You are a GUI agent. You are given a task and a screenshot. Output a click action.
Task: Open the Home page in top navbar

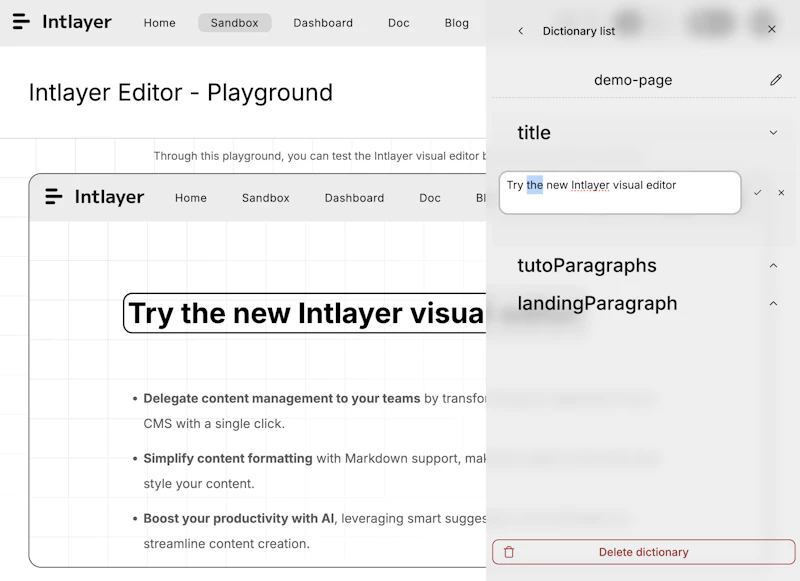point(160,23)
